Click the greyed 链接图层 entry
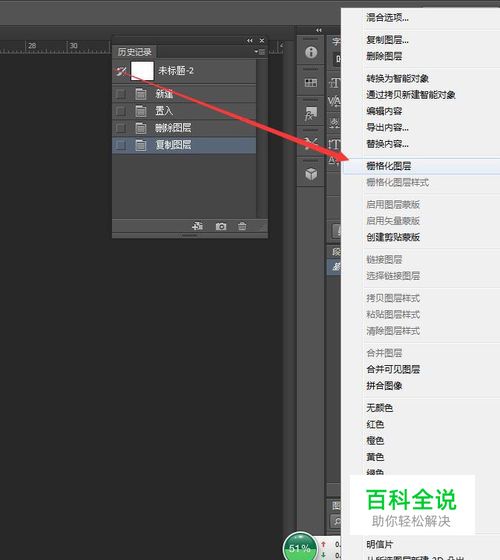This screenshot has width=500, height=560. (x=384, y=259)
